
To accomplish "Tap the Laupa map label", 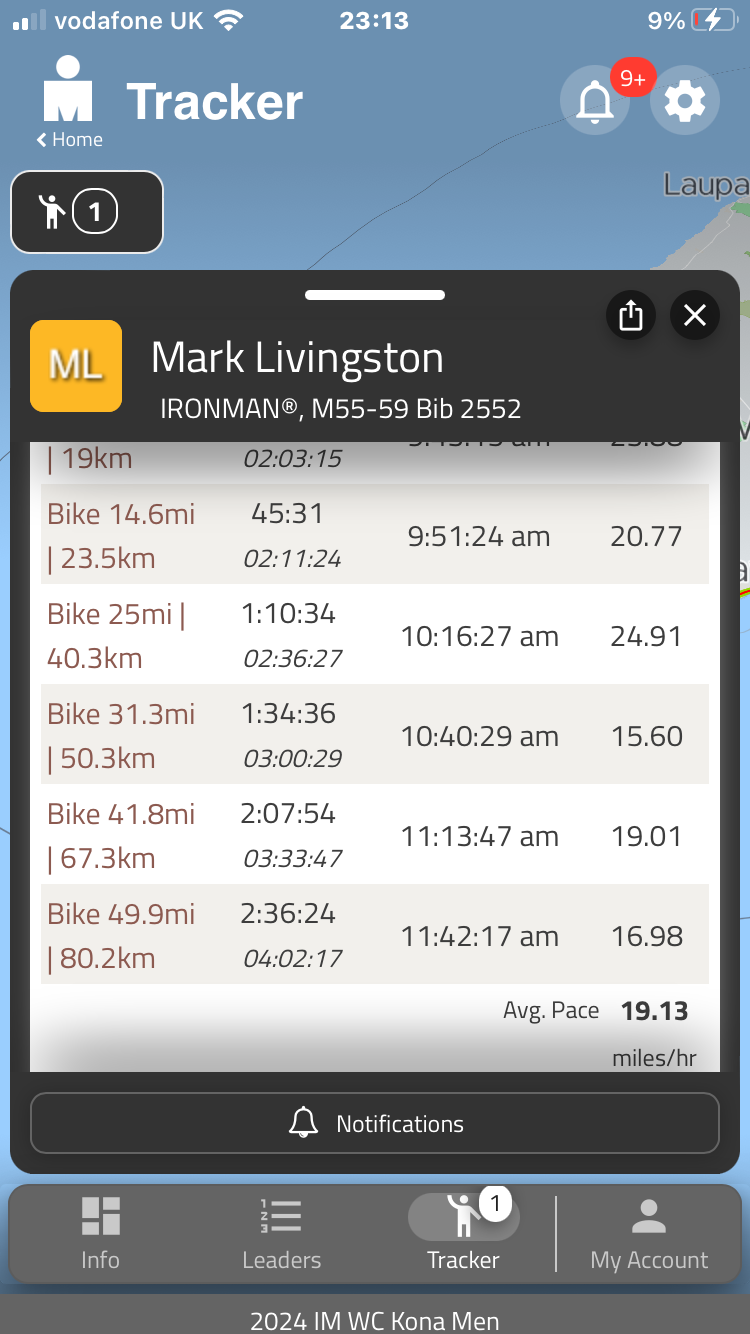I will click(706, 184).
